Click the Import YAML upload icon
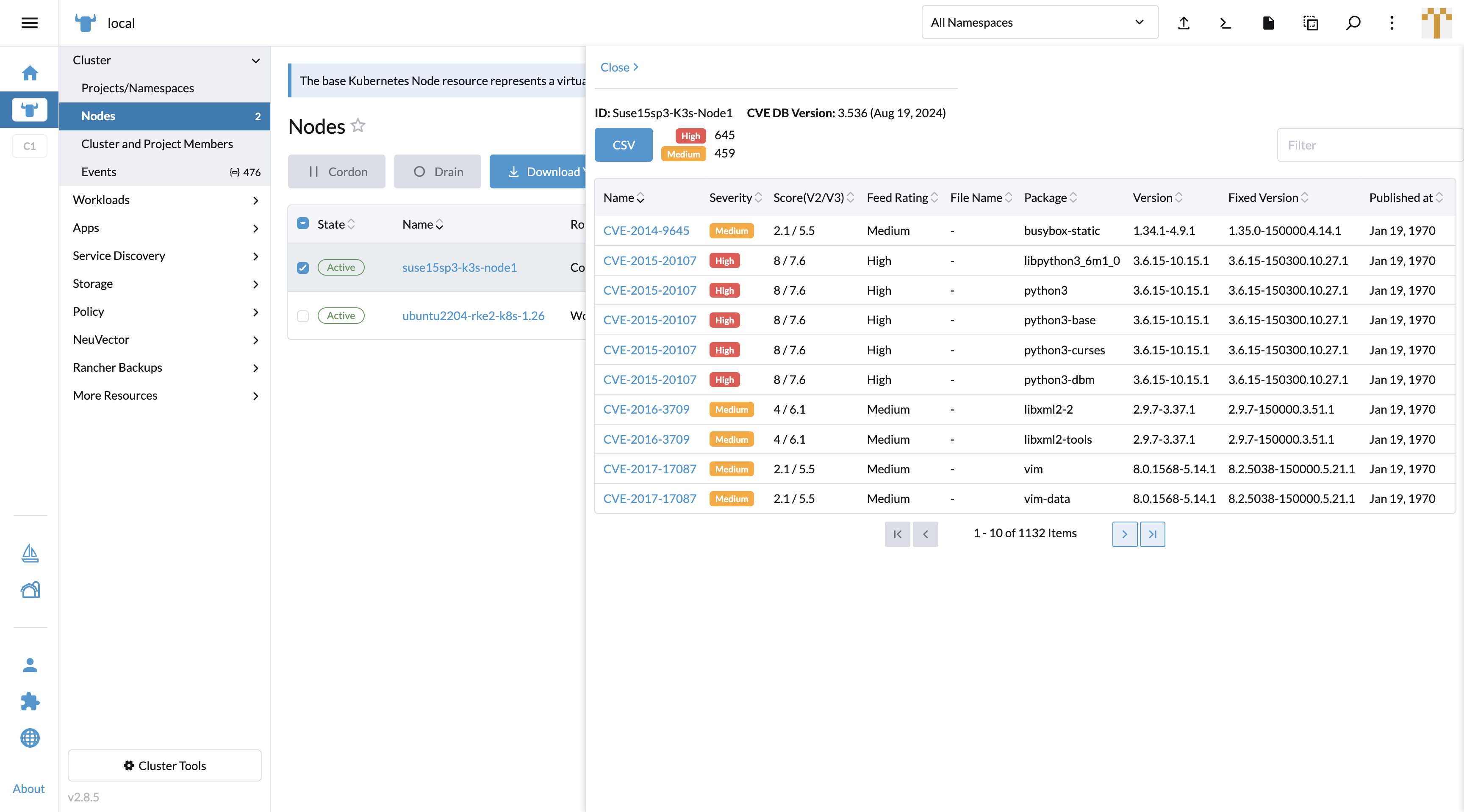 tap(1183, 23)
